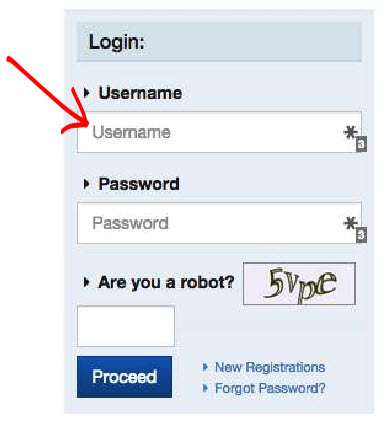Image resolution: width=388 pixels, height=425 pixels.
Task: Click the Are you a robot? label
Action: pos(166,283)
